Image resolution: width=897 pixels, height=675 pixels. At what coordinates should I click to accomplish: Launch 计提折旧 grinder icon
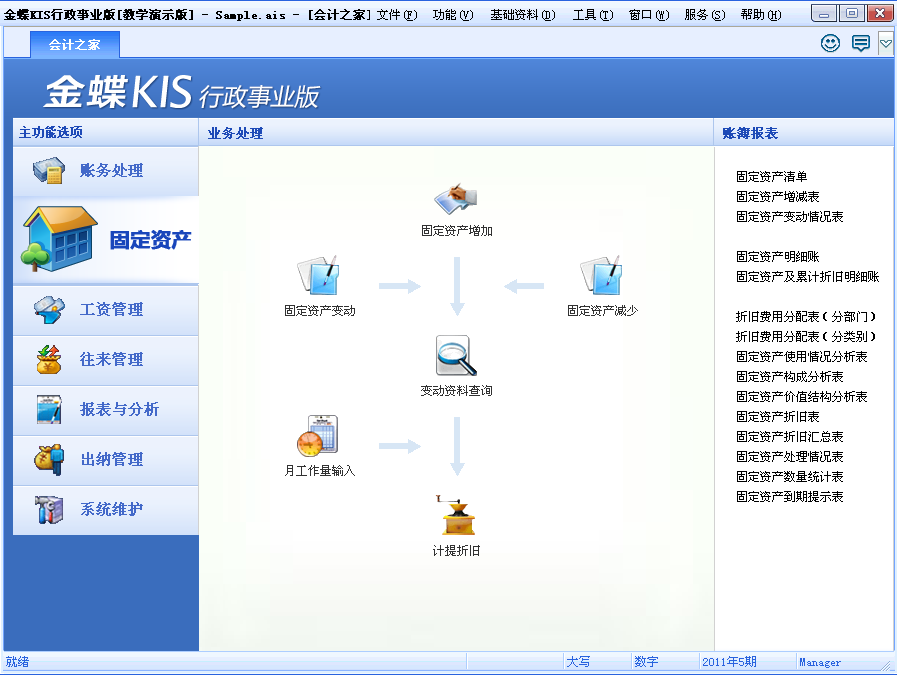[456, 516]
